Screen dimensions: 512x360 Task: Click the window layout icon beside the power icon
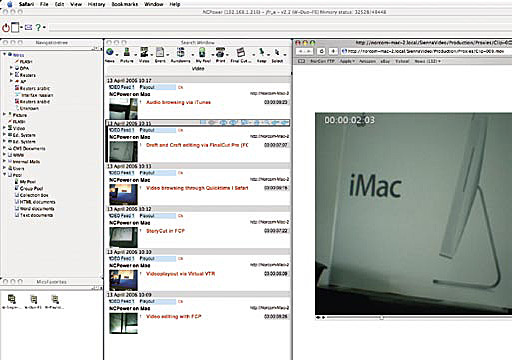tap(15, 27)
